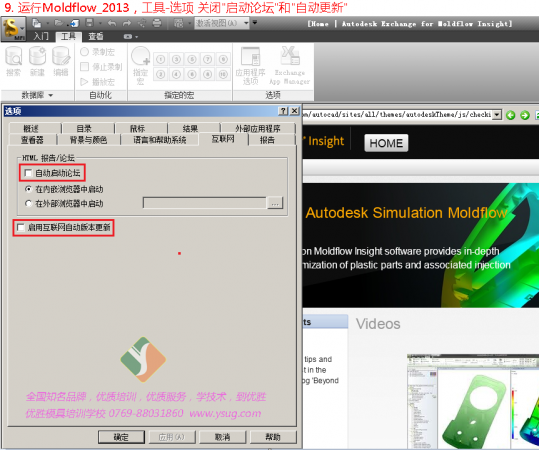Select 在内嵌浏览器中启动 radio button
Image resolution: width=539 pixels, height=450 pixels.
29,189
